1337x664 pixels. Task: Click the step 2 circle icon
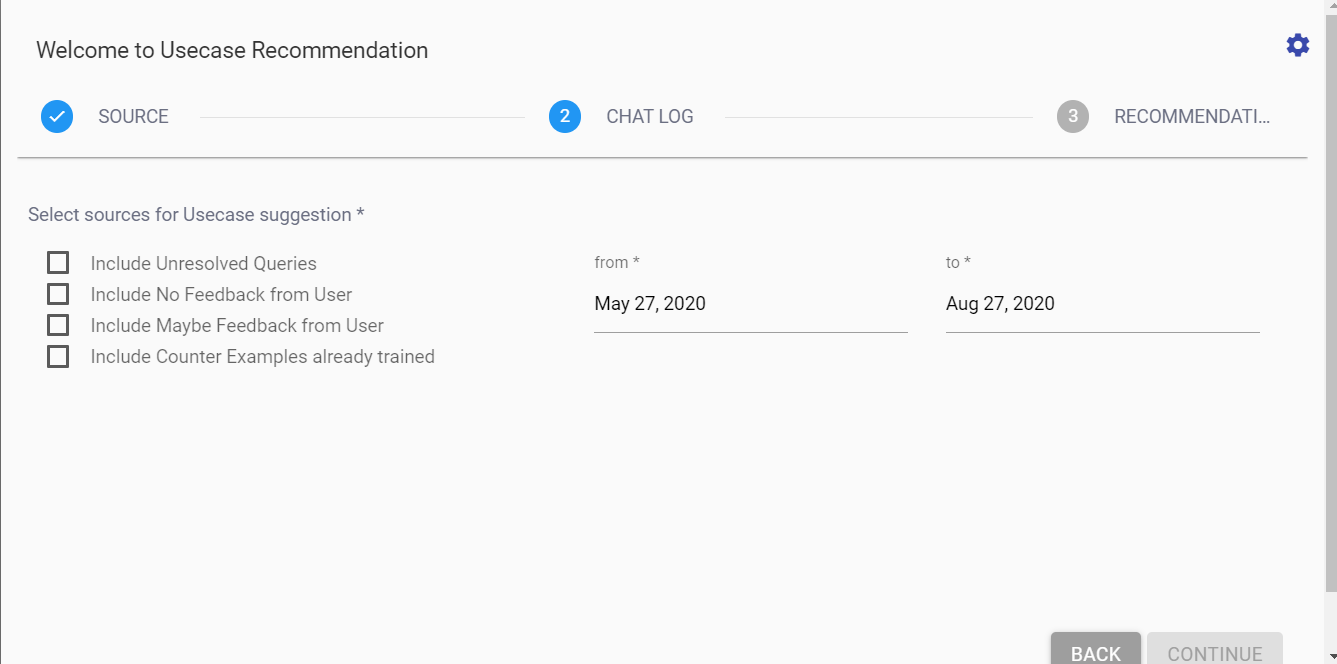(x=565, y=117)
